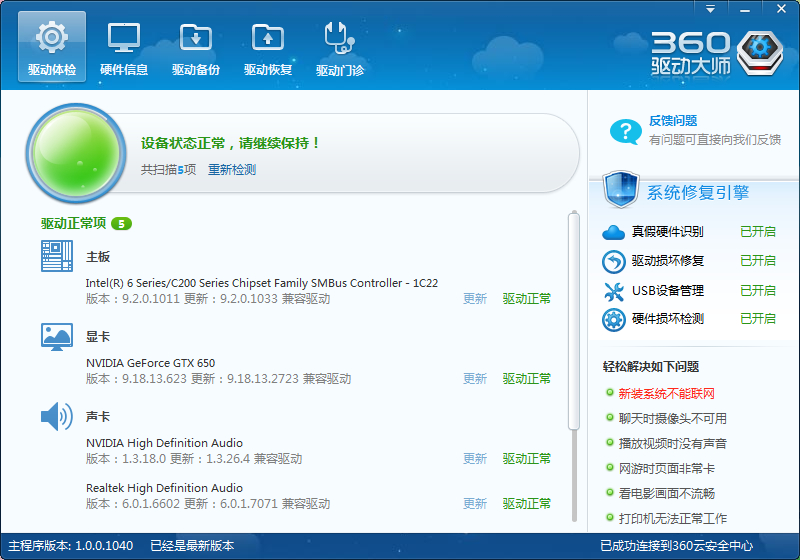Click the green status orb

click(x=77, y=152)
